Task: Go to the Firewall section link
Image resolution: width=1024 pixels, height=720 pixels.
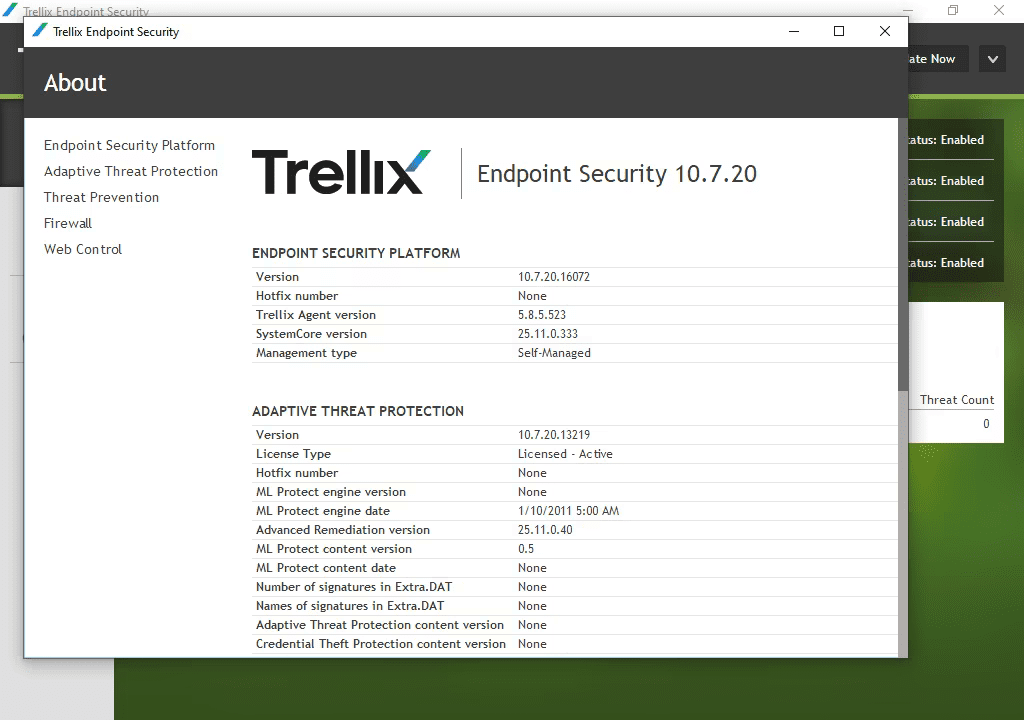Action: pos(68,223)
